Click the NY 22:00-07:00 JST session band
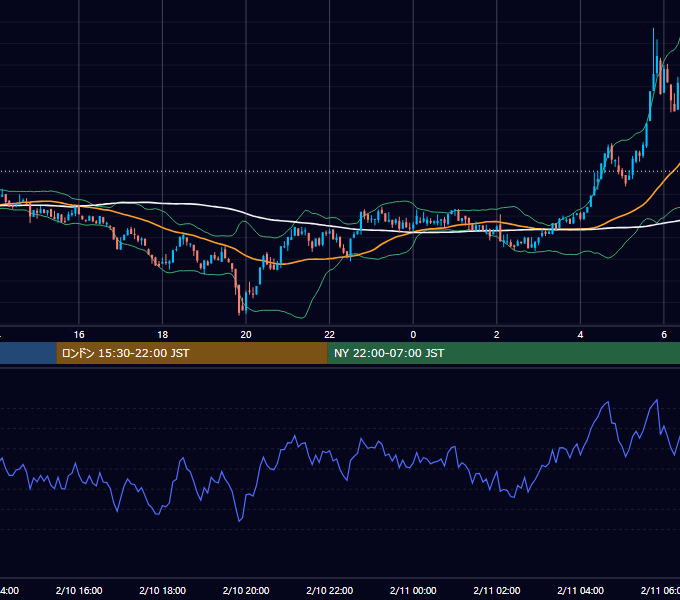This screenshot has height=600, width=680. [x=503, y=353]
